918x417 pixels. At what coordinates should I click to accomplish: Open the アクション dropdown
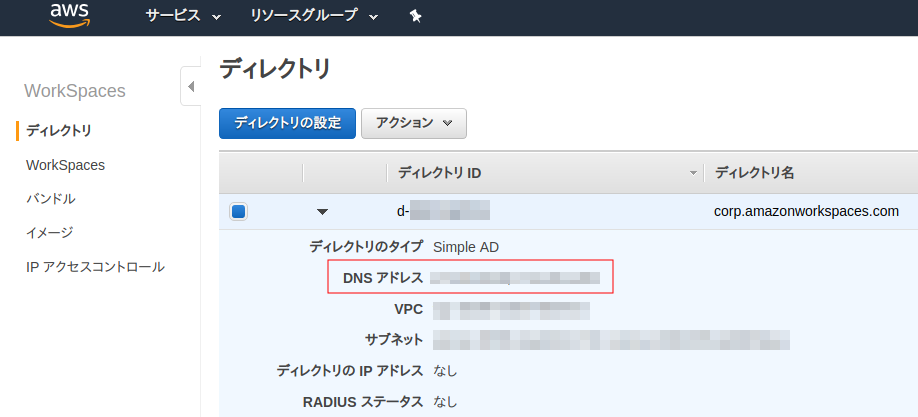[414, 123]
